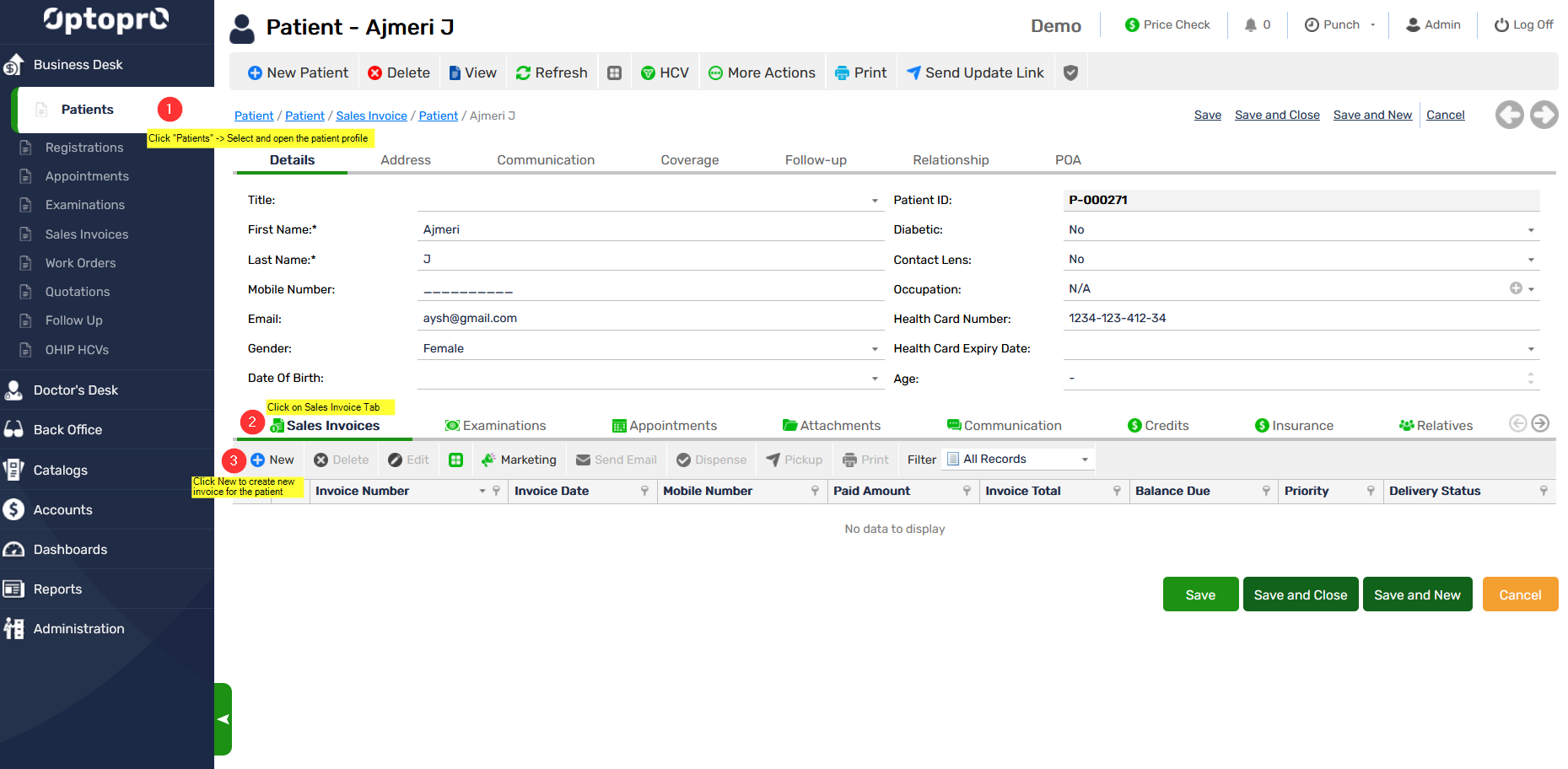The height and width of the screenshot is (769, 1568).
Task: Open the All Records filter dropdown
Action: click(1085, 460)
